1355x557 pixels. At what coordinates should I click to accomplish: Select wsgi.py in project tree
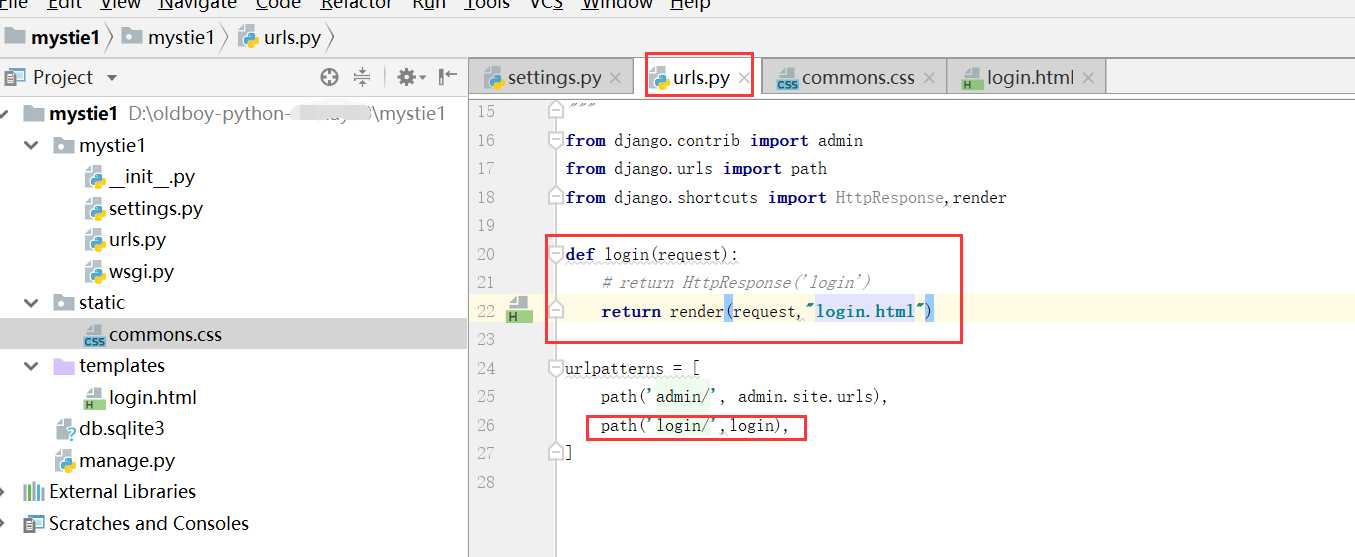pyautogui.click(x=130, y=271)
